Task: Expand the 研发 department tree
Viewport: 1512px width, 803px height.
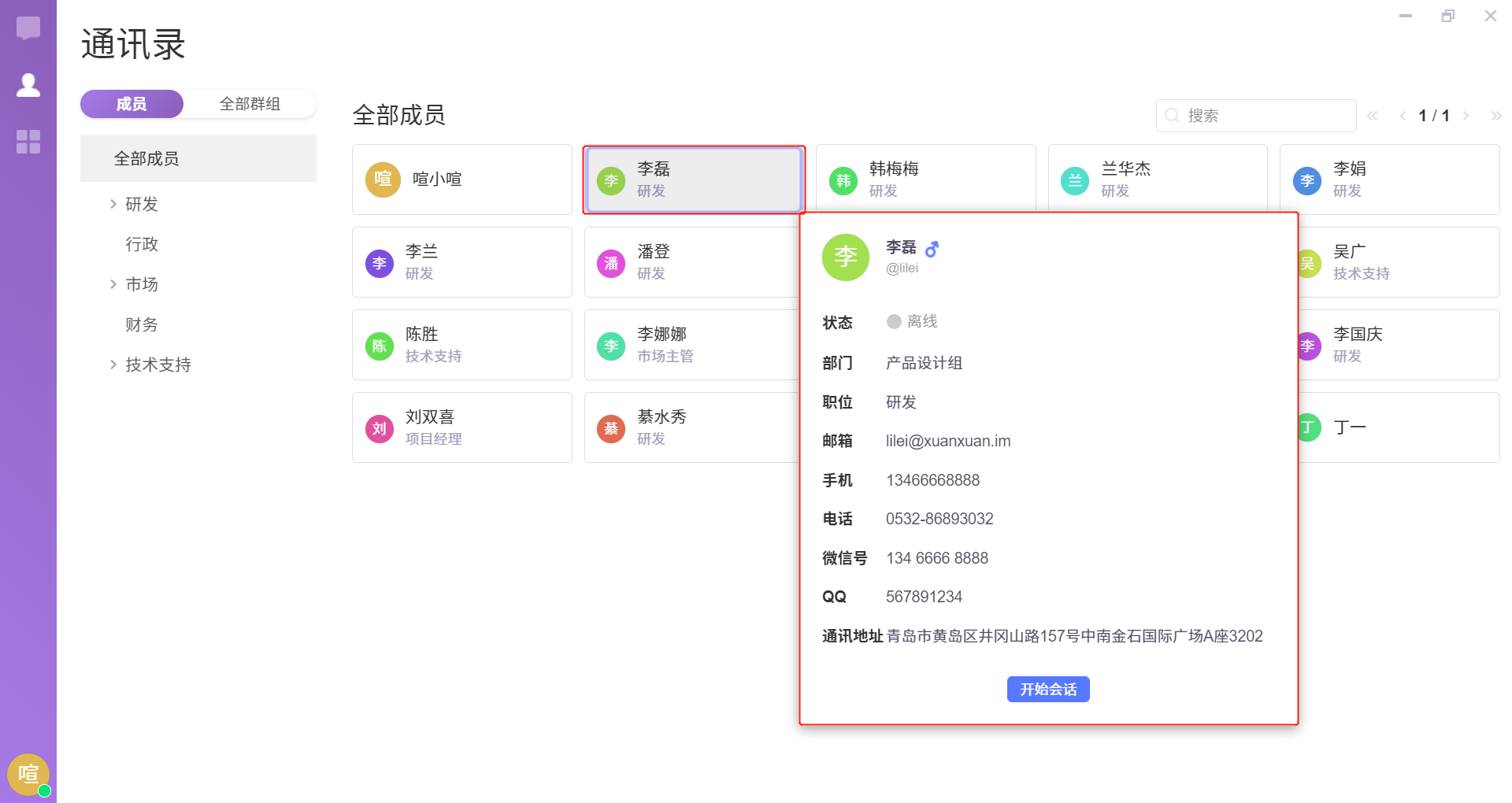Action: click(113, 204)
